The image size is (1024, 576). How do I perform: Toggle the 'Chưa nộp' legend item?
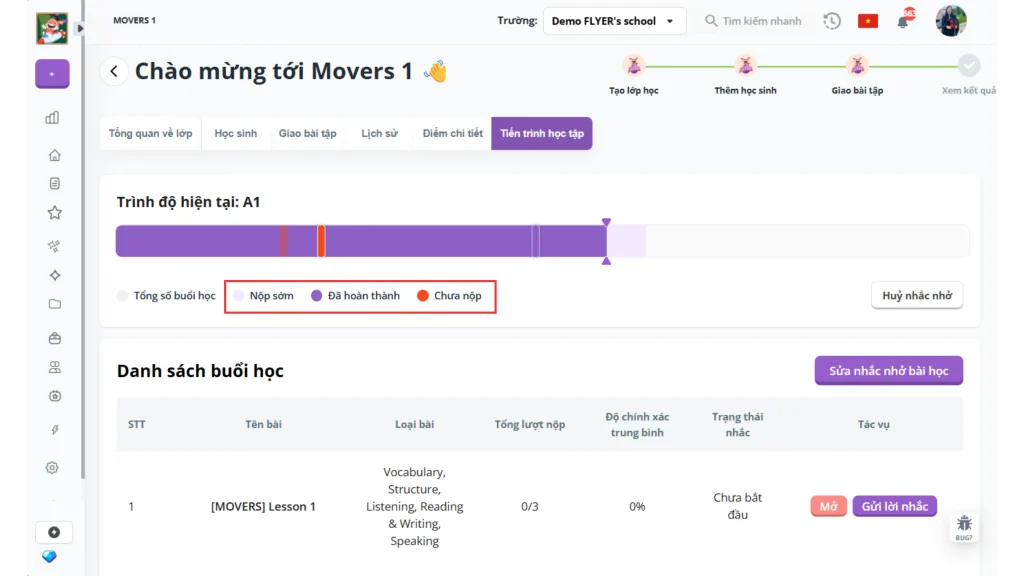click(449, 296)
